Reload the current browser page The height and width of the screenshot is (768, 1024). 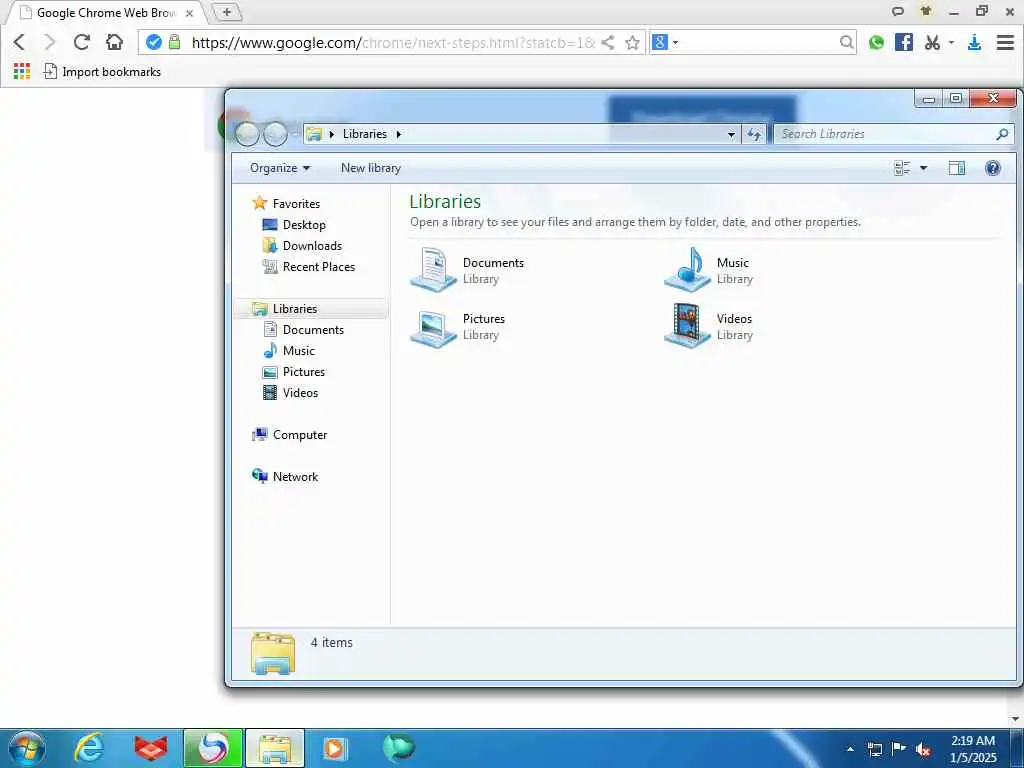[x=82, y=42]
